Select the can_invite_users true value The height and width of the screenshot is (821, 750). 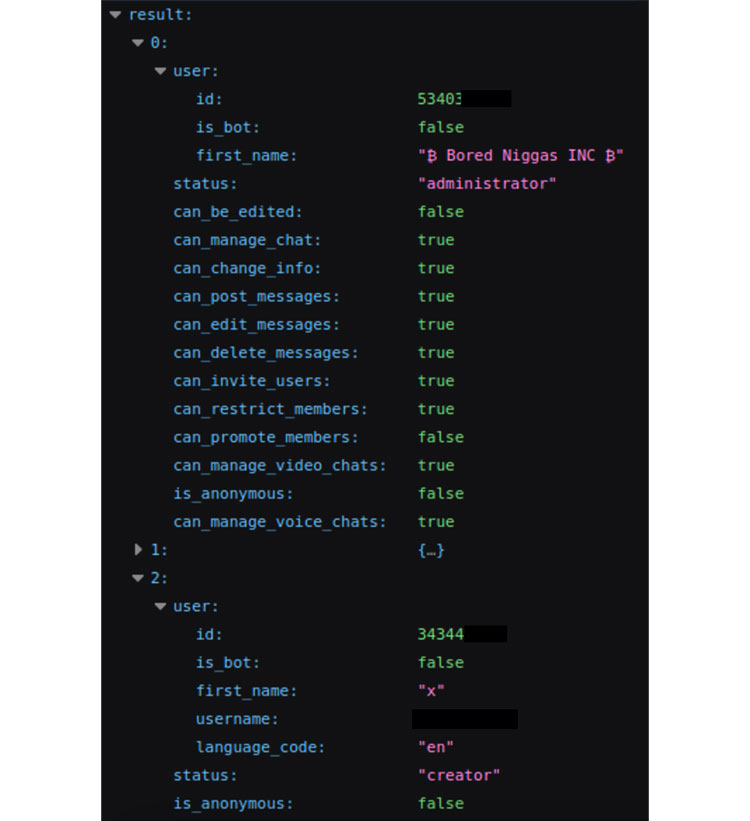click(x=436, y=381)
